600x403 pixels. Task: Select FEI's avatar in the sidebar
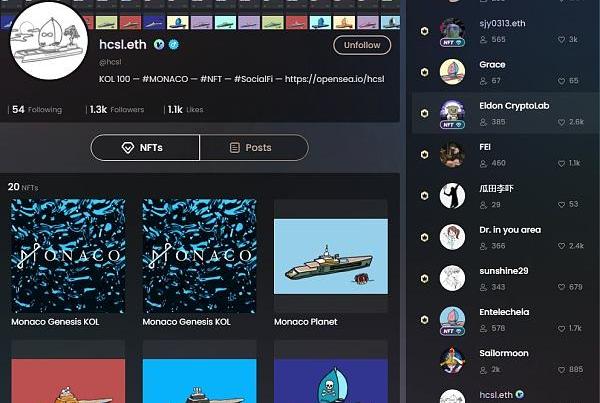click(452, 154)
